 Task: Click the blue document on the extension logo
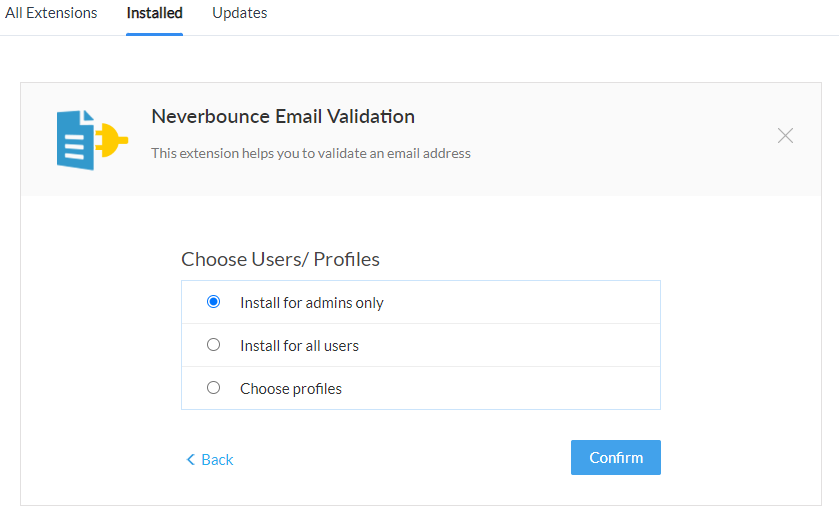[76, 140]
